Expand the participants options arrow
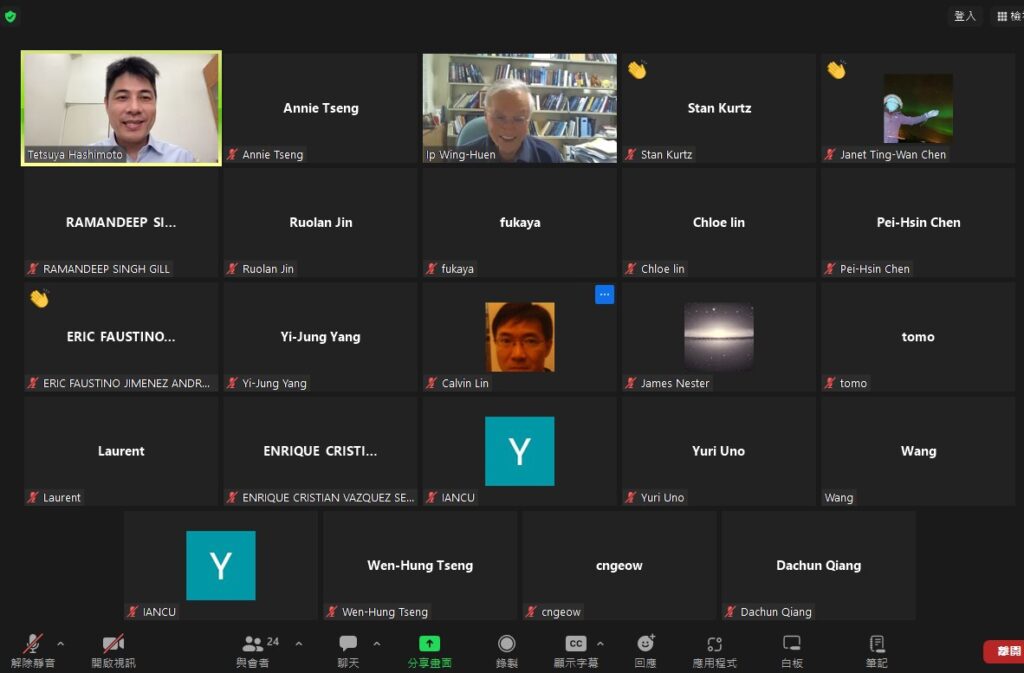 click(298, 644)
